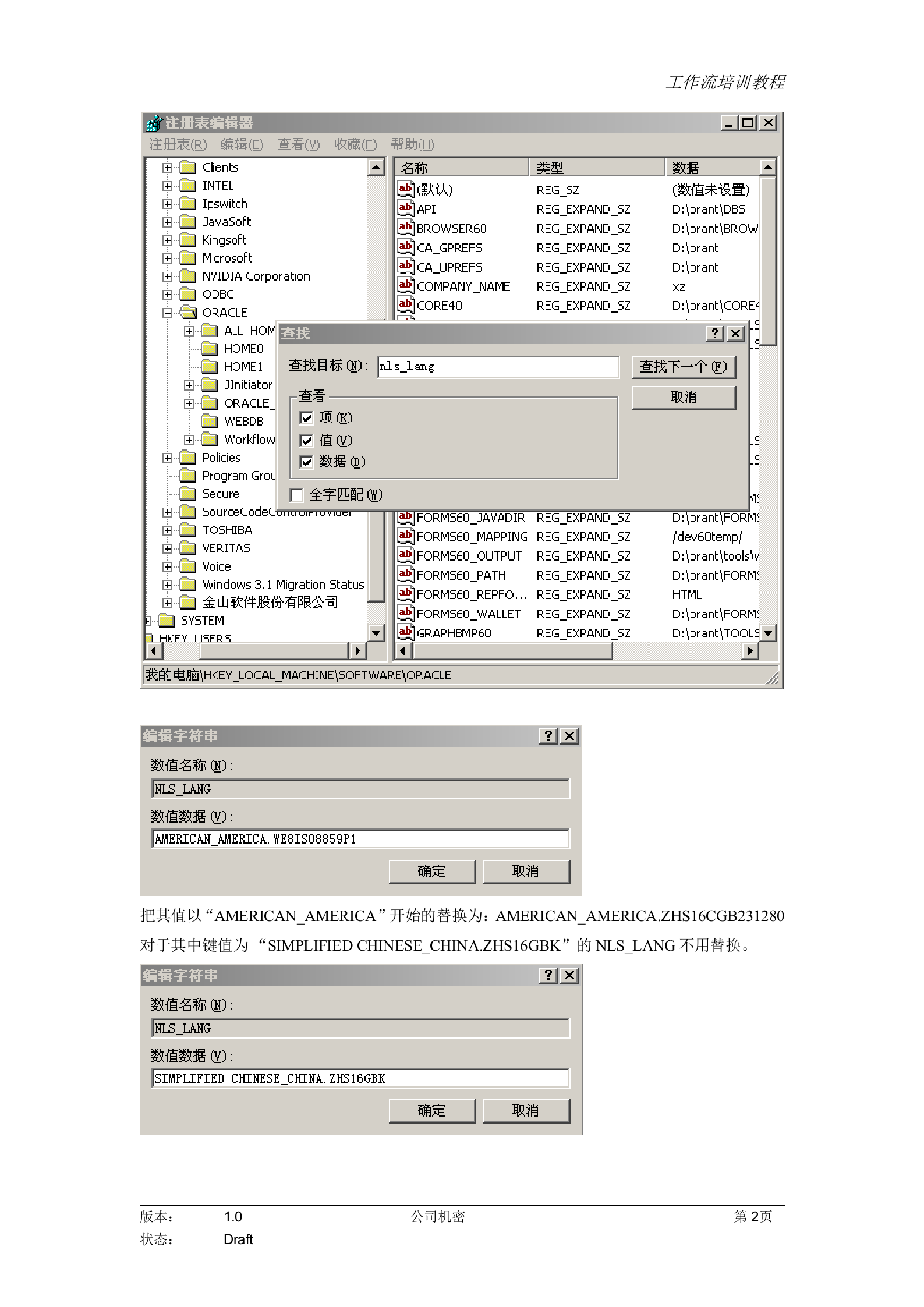Click the open ORACLE folder icon
This screenshot has height=1307, width=924.
(x=188, y=313)
